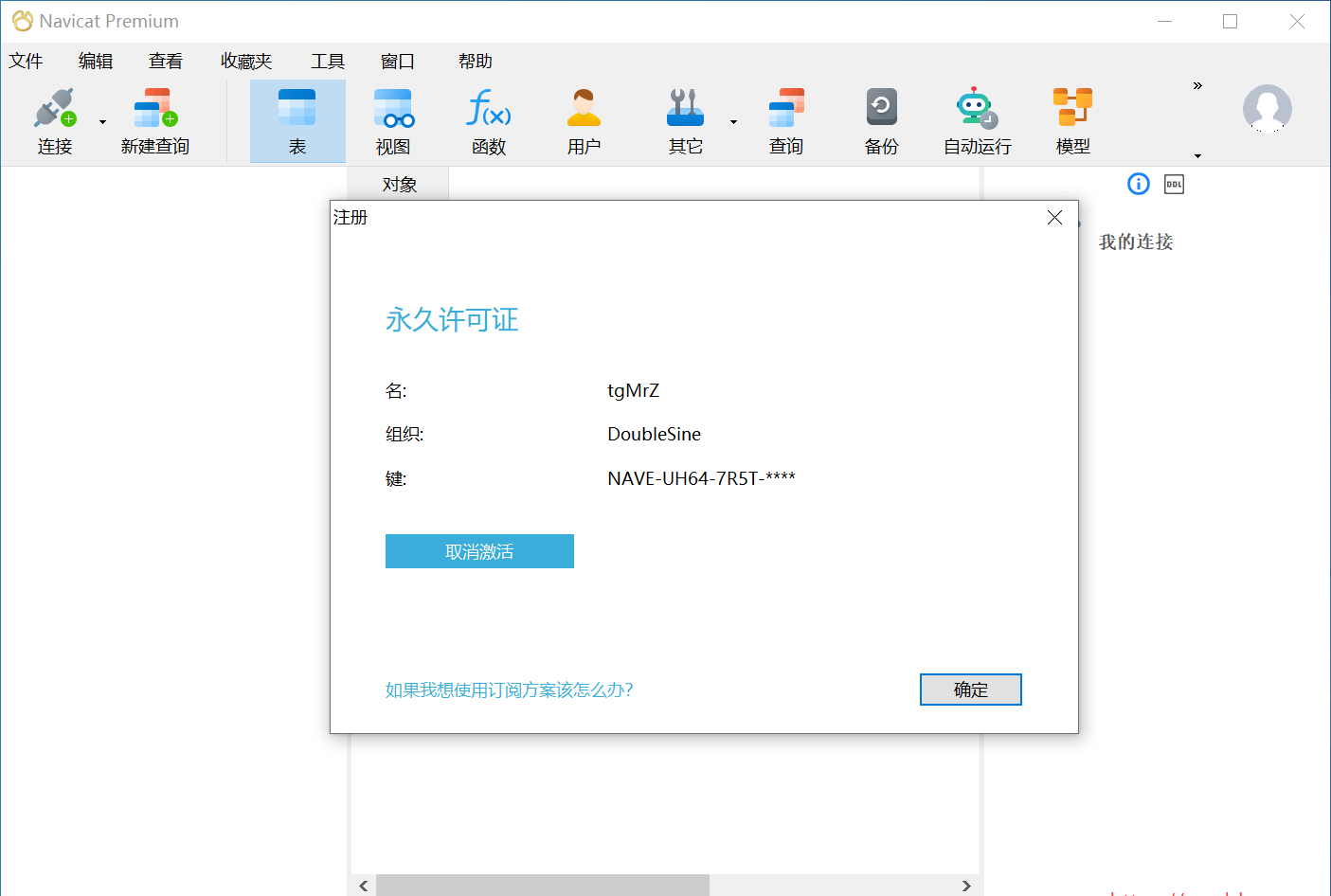Select the Query (查询) toolbar icon
Viewport: 1331px width, 896px height.
pyautogui.click(x=786, y=108)
